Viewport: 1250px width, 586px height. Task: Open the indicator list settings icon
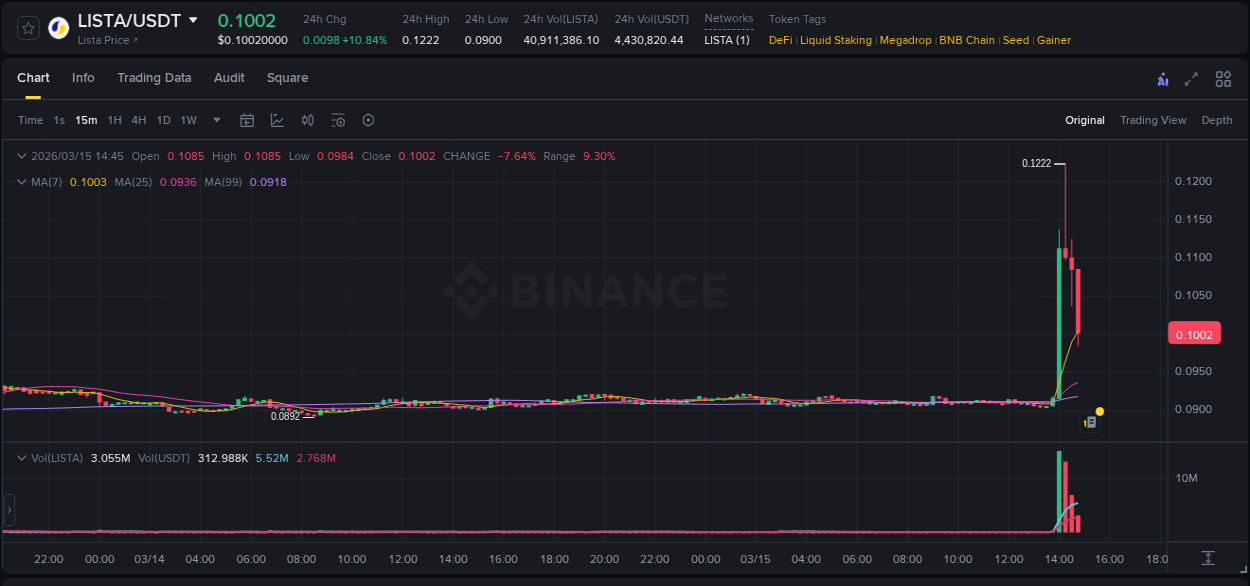coord(338,120)
